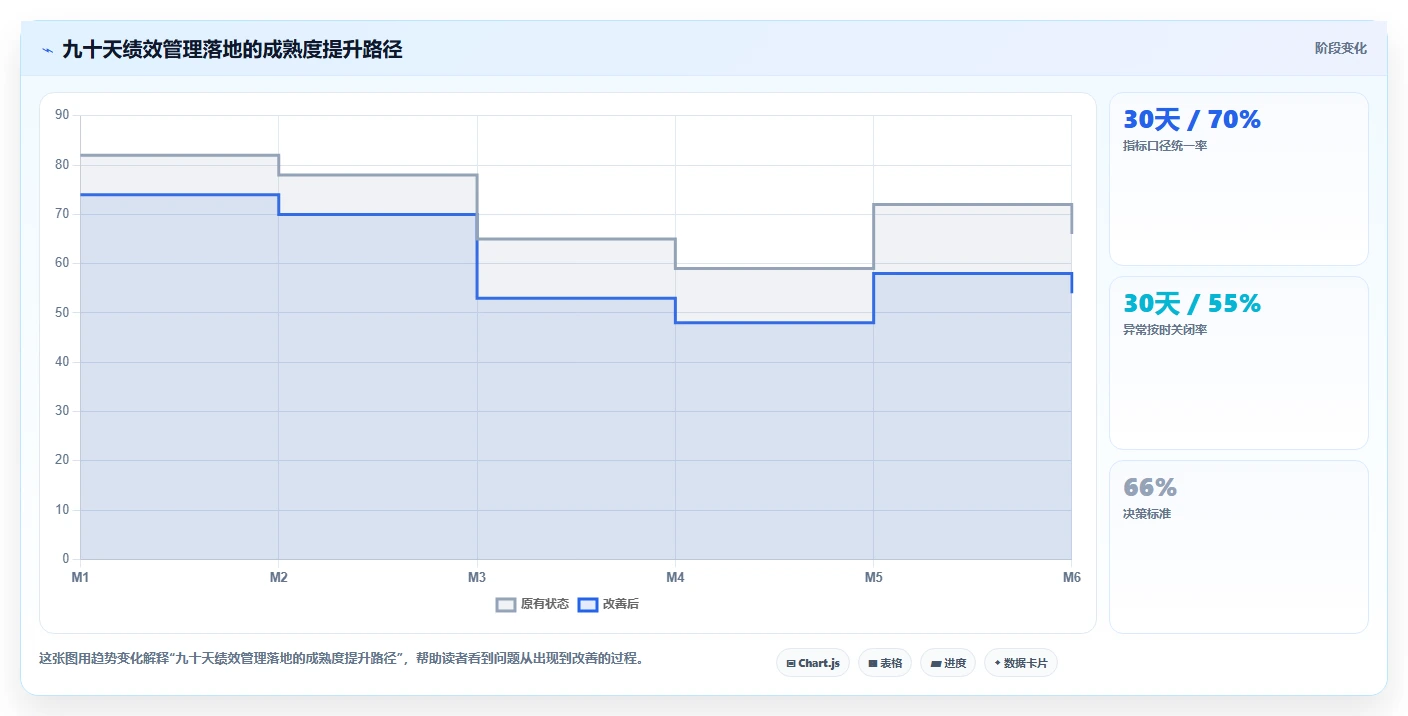Click the 决策标准 label
Image resolution: width=1408 pixels, height=716 pixels.
click(x=1147, y=514)
